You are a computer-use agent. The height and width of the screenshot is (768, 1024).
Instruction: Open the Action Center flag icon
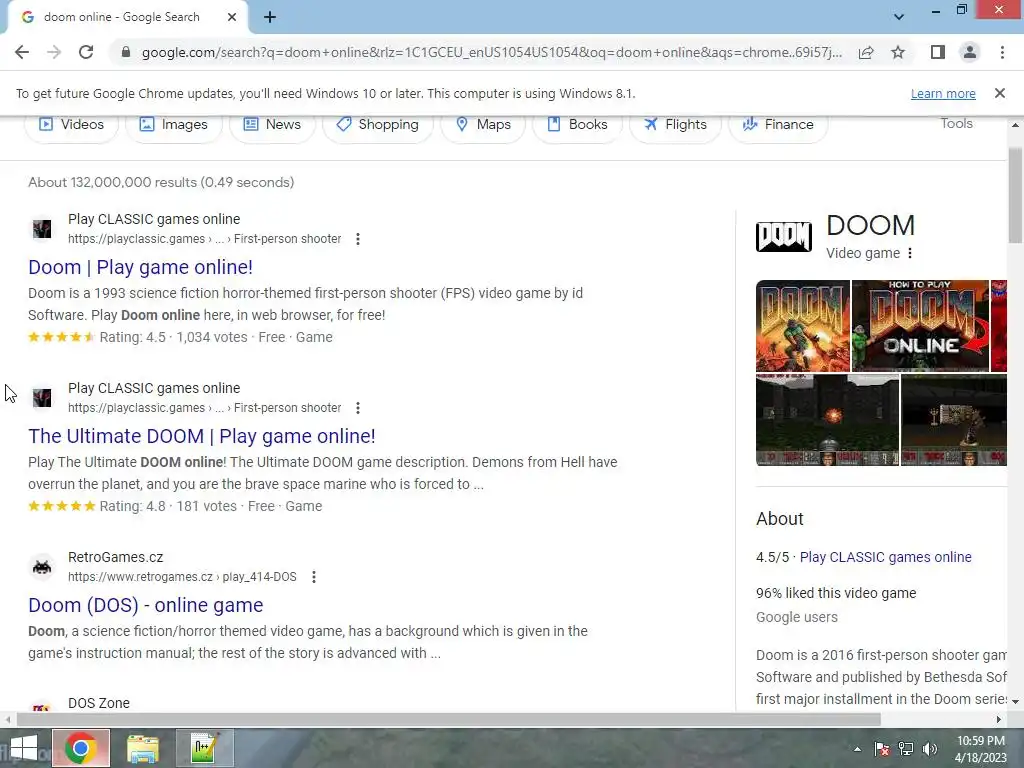point(882,749)
